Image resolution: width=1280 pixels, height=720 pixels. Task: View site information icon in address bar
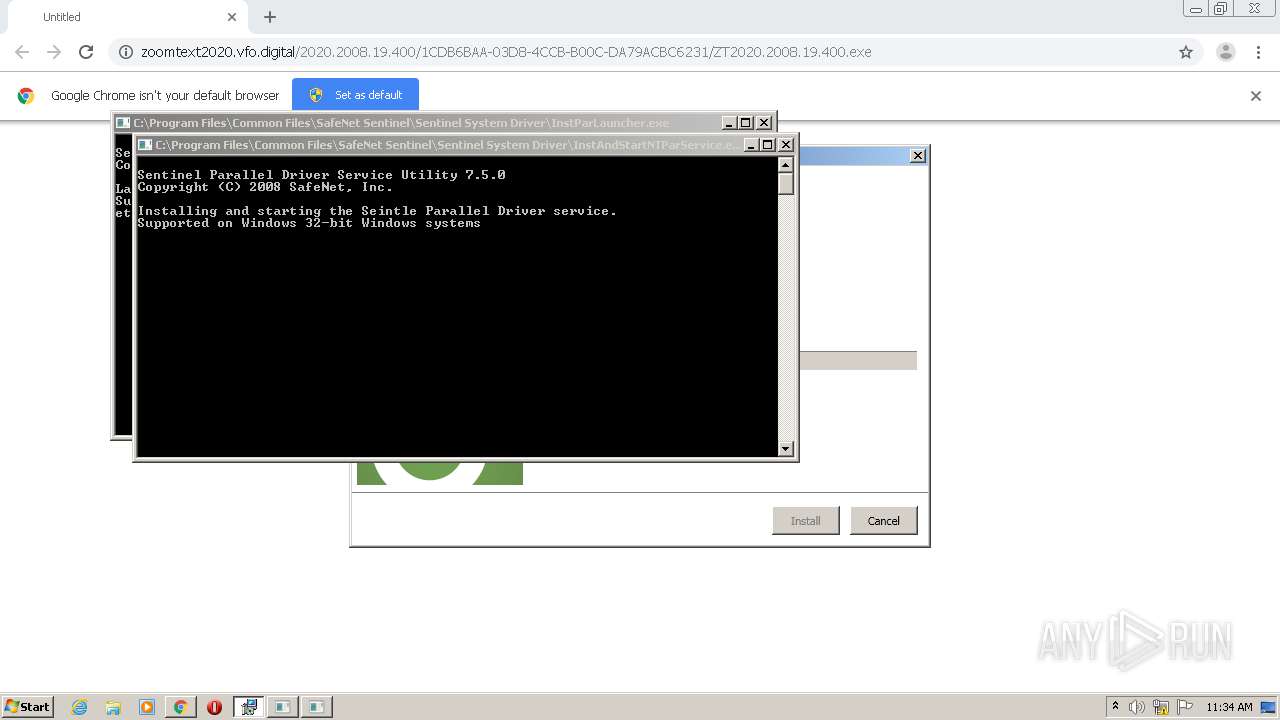click(x=126, y=52)
